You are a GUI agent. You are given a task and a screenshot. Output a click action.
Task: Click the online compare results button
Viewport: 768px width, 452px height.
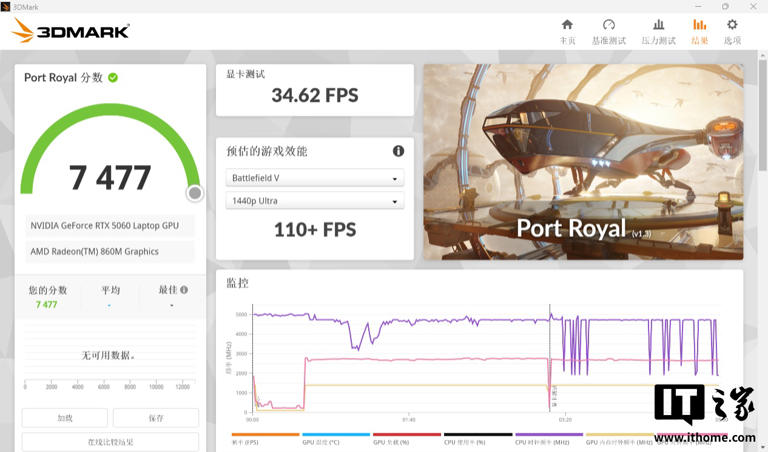[110, 442]
